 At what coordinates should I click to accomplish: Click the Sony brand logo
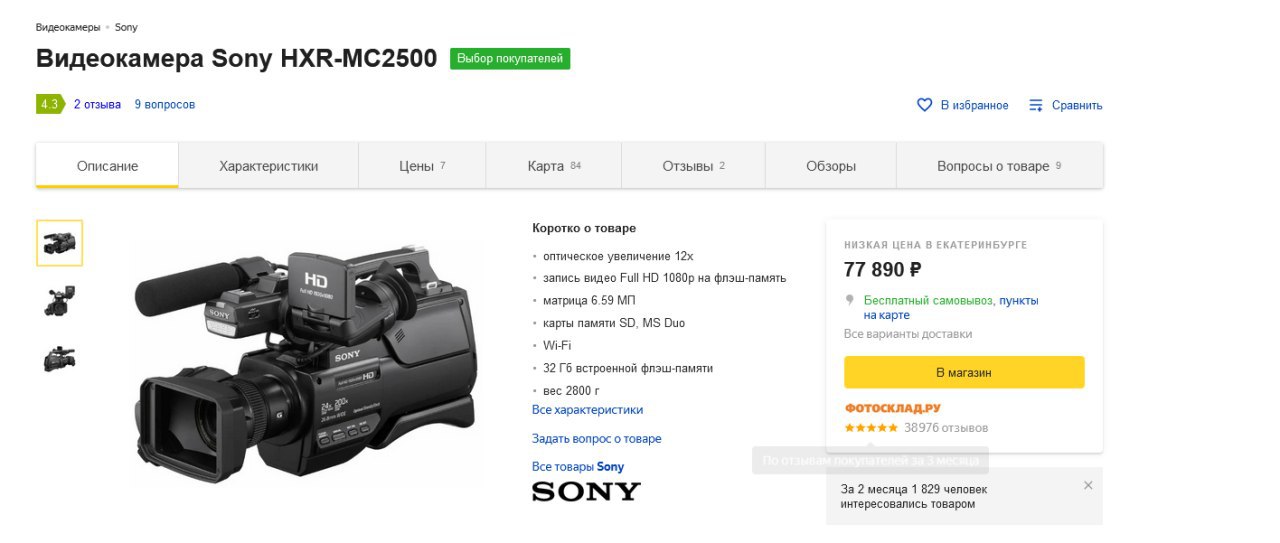586,491
